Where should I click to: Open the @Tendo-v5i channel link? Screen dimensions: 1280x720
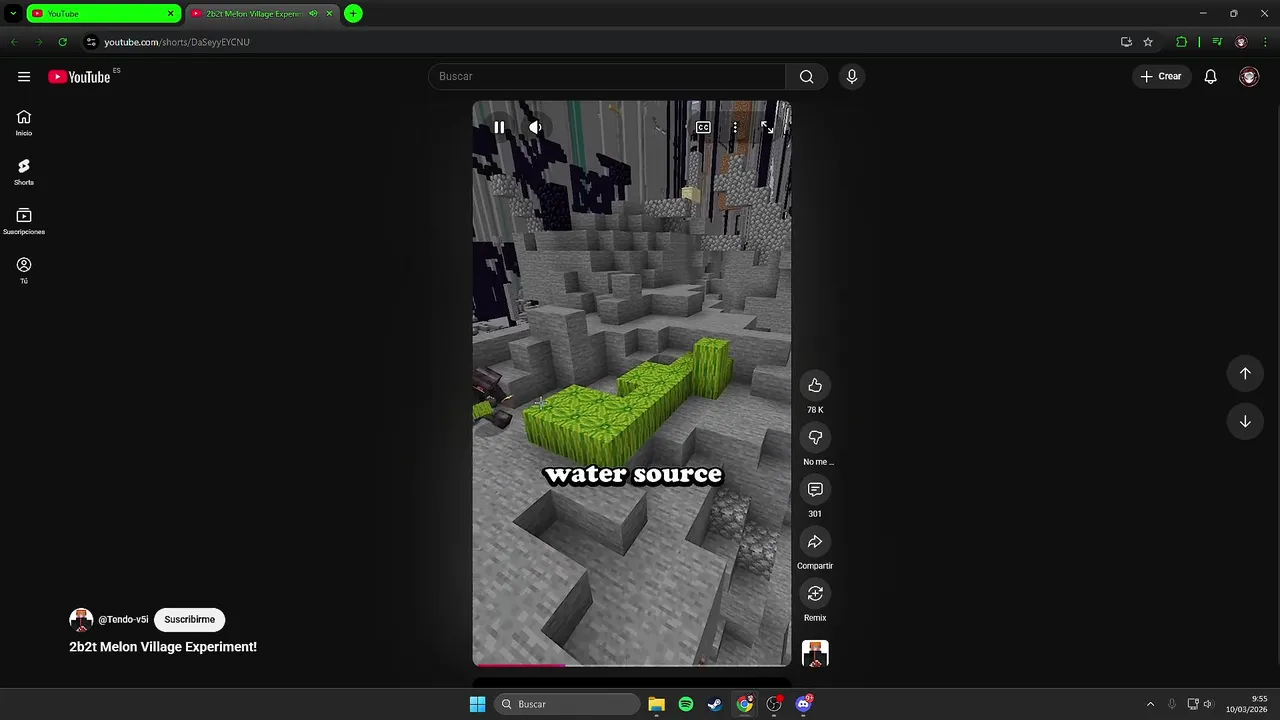123,619
